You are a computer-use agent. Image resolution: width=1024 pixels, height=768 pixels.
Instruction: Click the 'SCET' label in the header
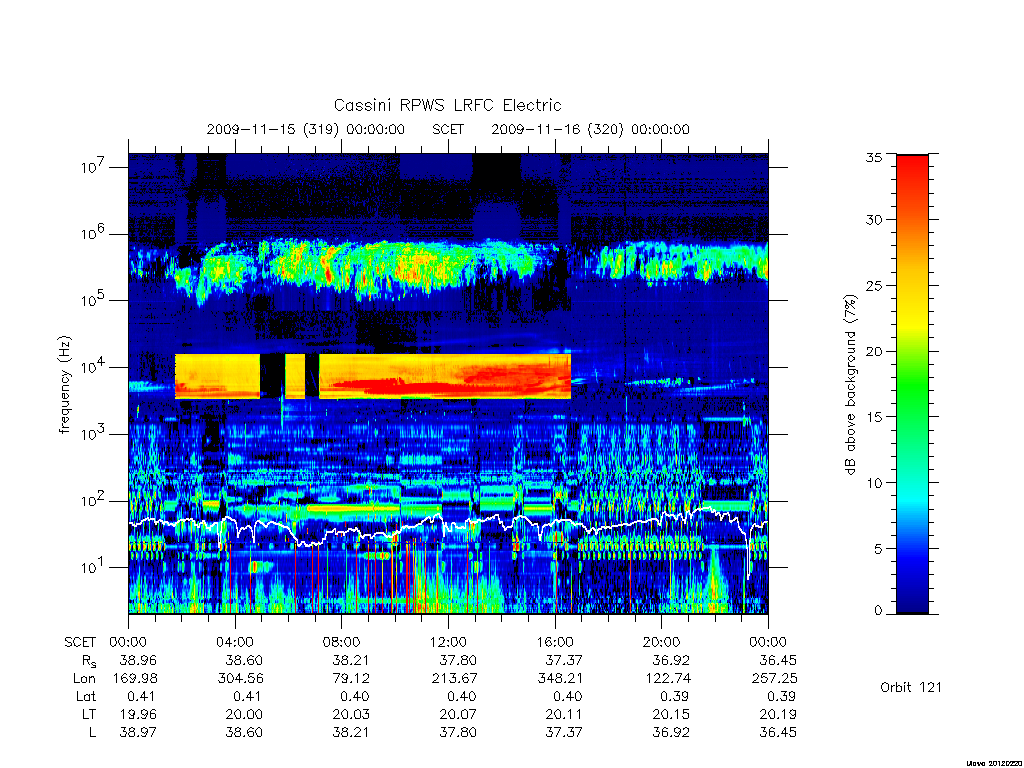448,129
